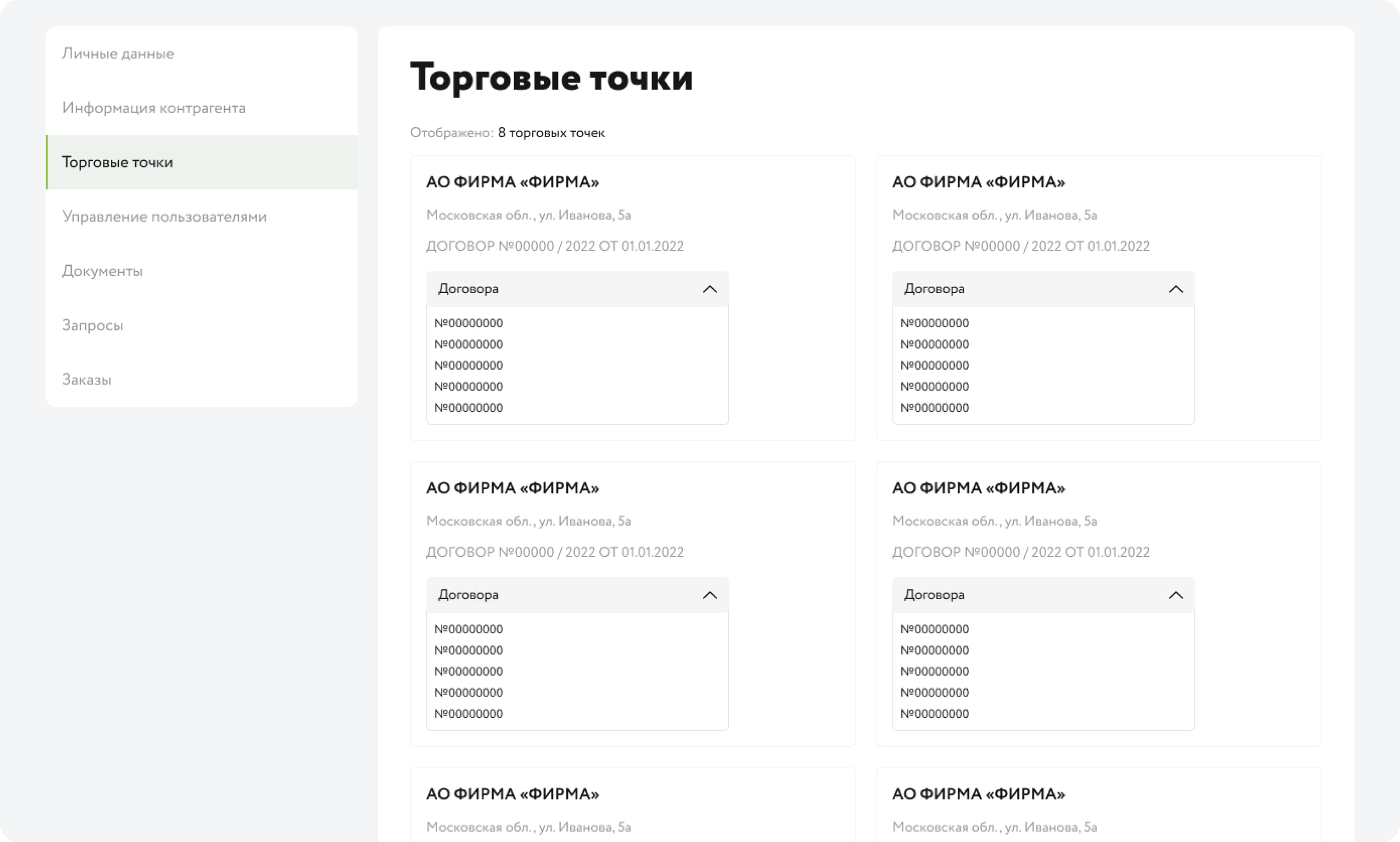The width and height of the screenshot is (1400, 842).
Task: Open Запросы sidebar item
Action: click(x=92, y=326)
